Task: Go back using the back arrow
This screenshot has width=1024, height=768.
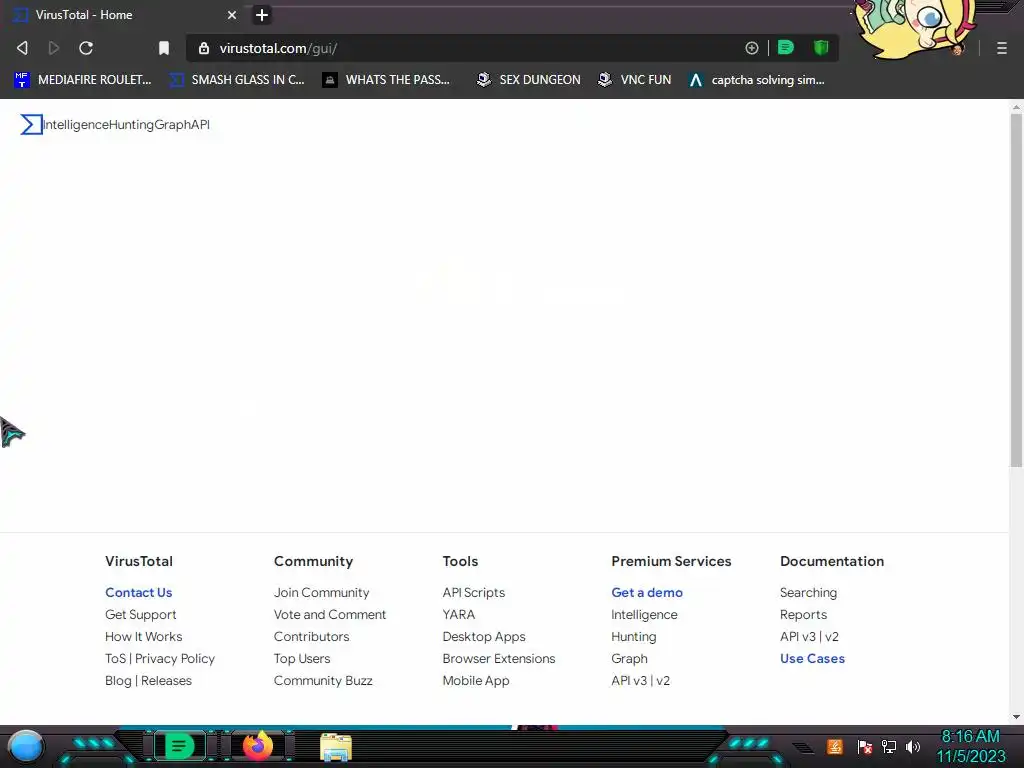Action: (22, 48)
